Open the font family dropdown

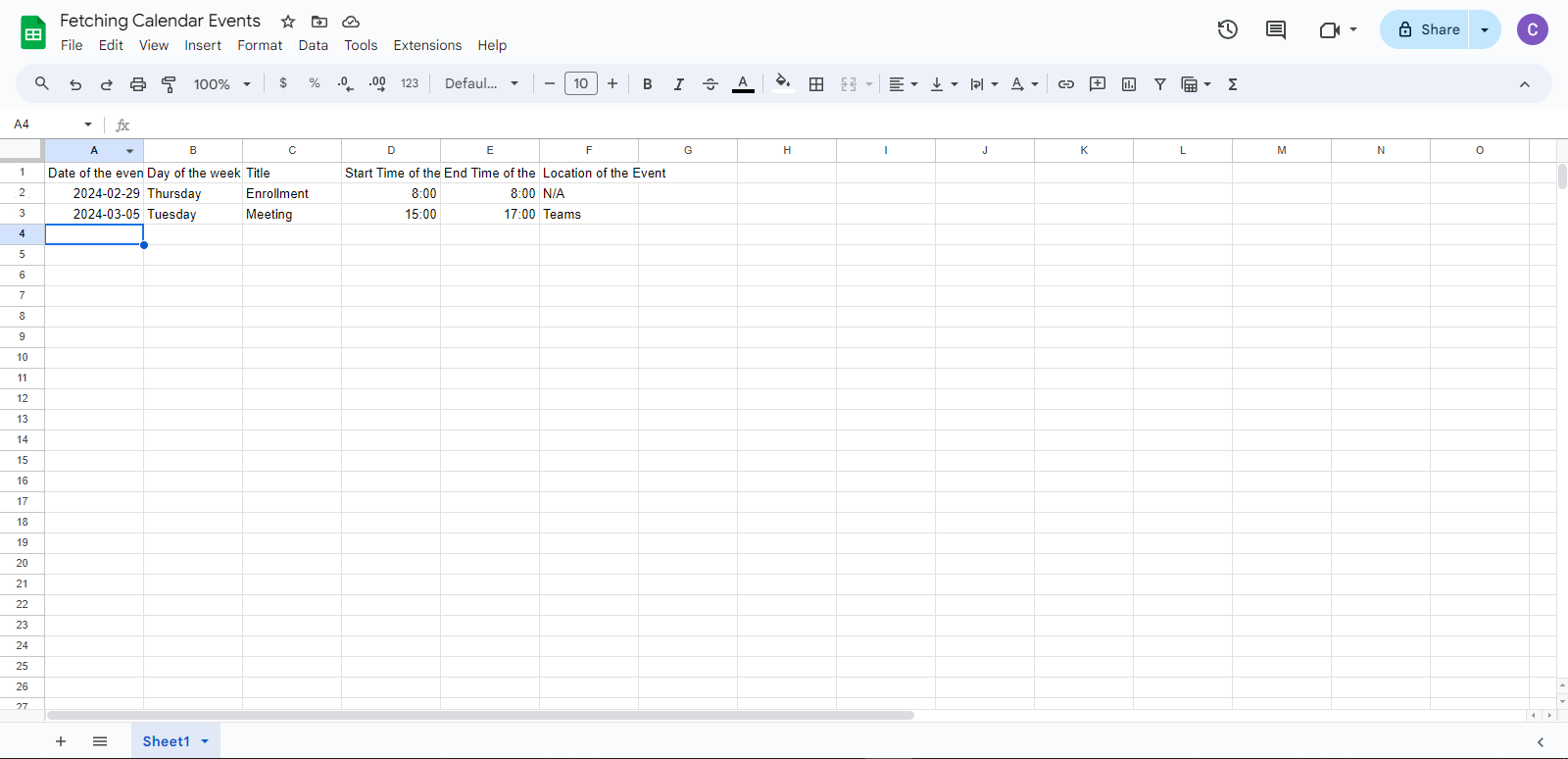pyautogui.click(x=482, y=83)
